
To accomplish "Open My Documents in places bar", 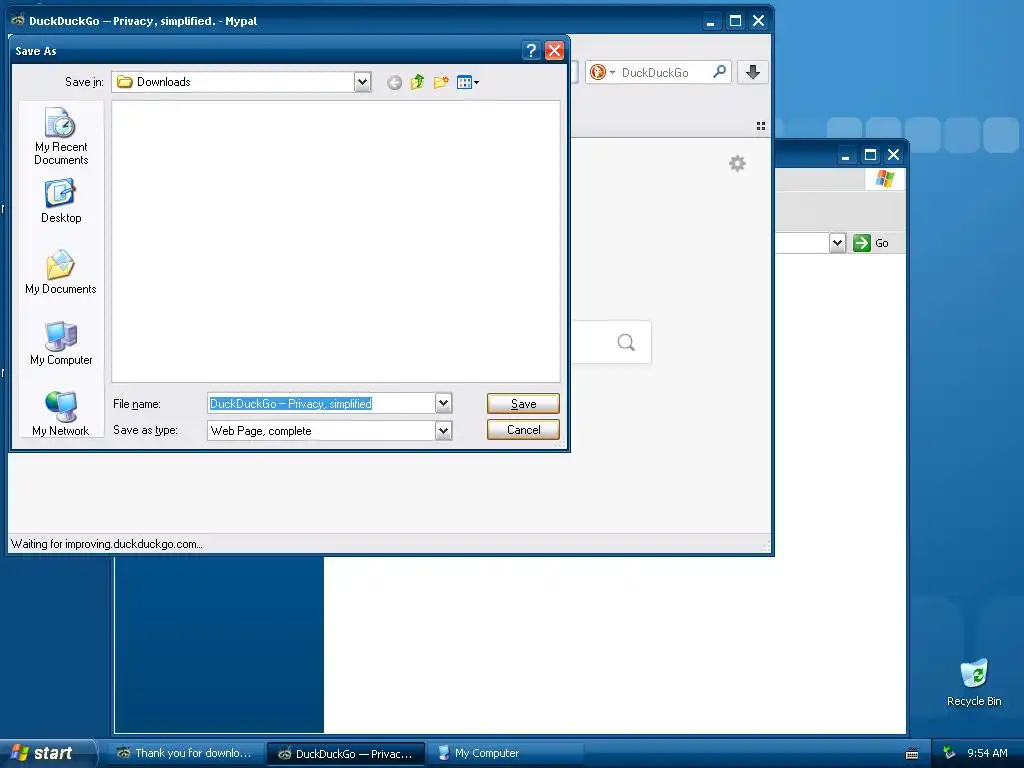I will click(x=61, y=272).
